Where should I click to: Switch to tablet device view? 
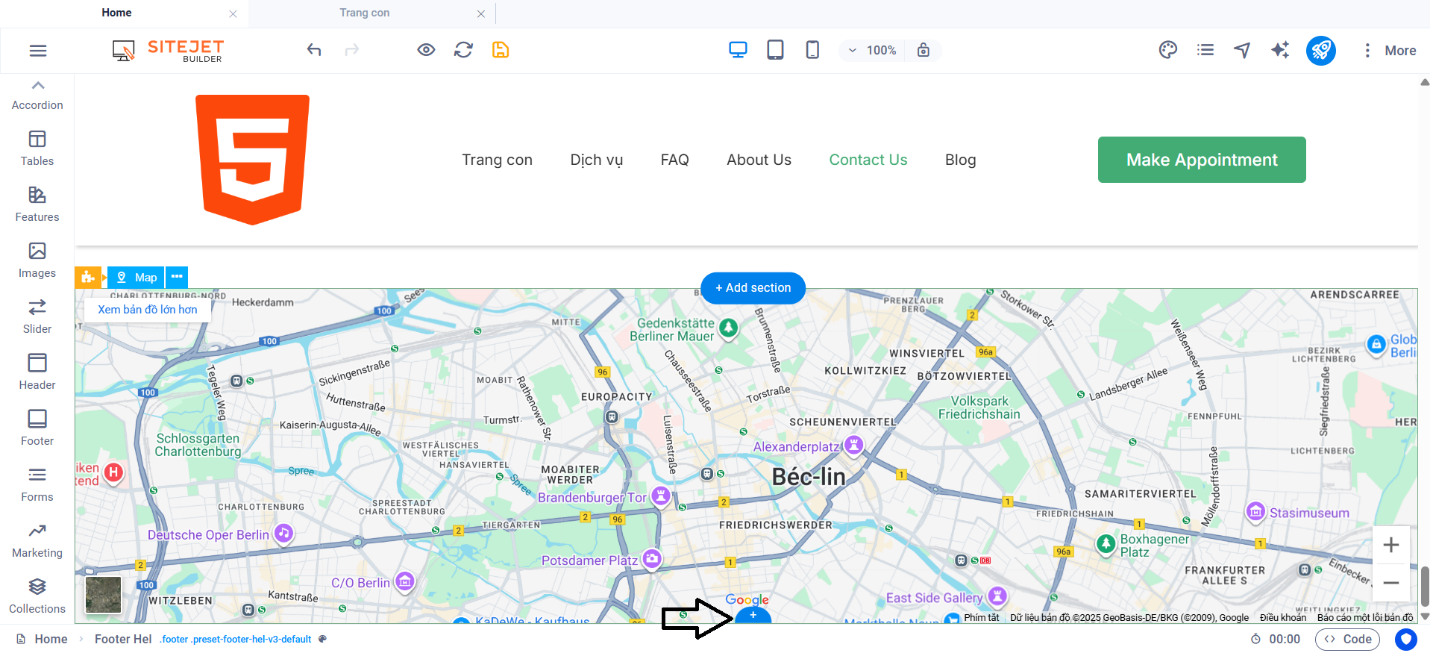pyautogui.click(x=775, y=50)
